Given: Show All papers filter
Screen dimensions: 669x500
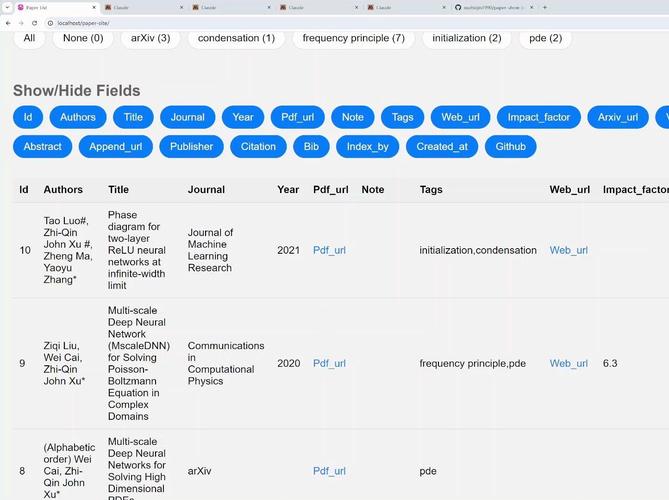Looking at the screenshot, I should (29, 38).
